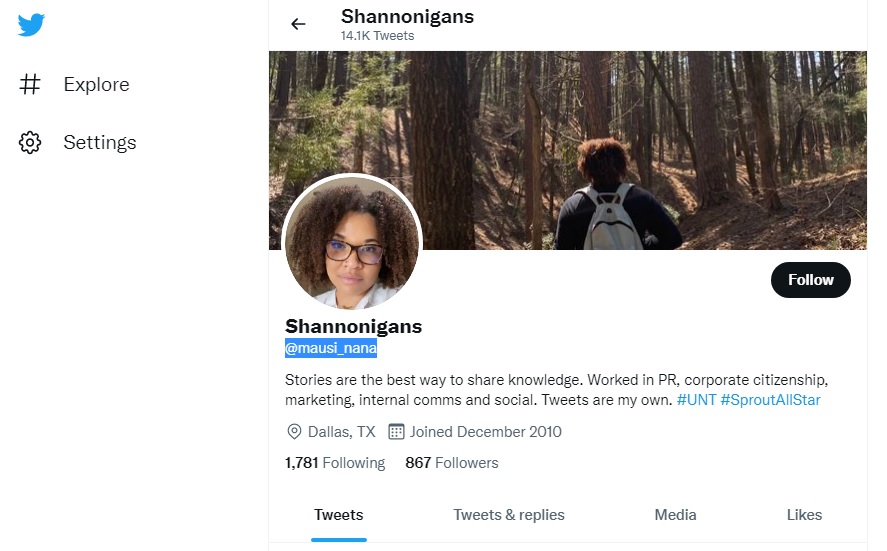887x551 pixels.
Task: Open the forest header banner image
Action: point(567,150)
